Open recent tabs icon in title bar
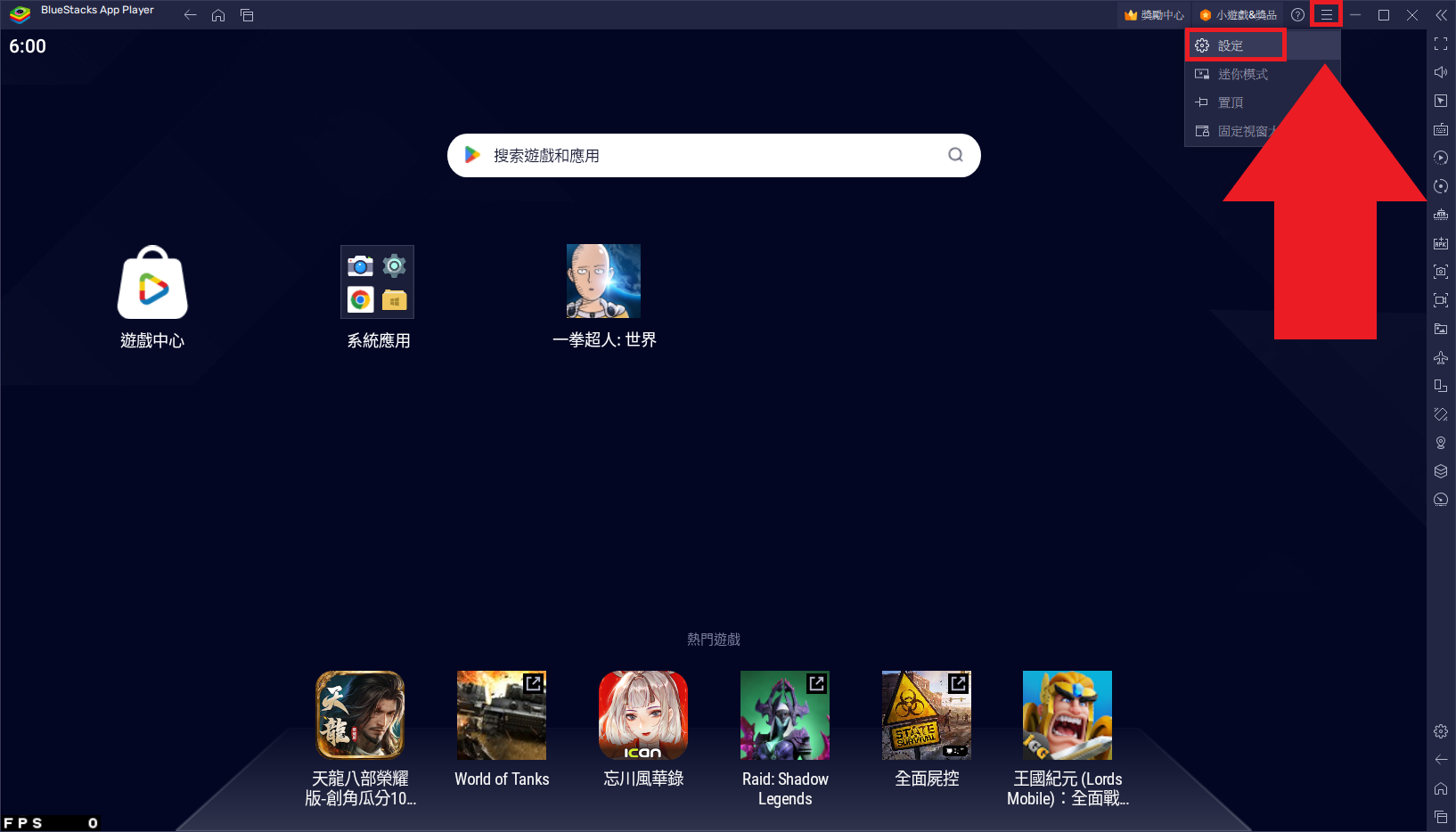1456x832 pixels. [x=247, y=15]
